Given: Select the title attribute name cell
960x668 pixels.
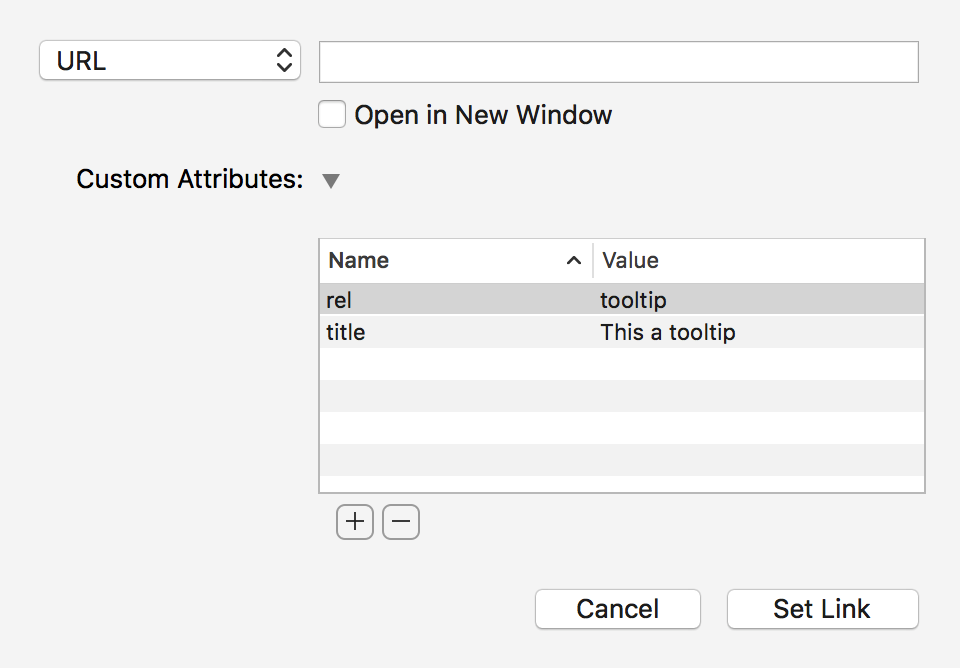Looking at the screenshot, I should (x=456, y=332).
